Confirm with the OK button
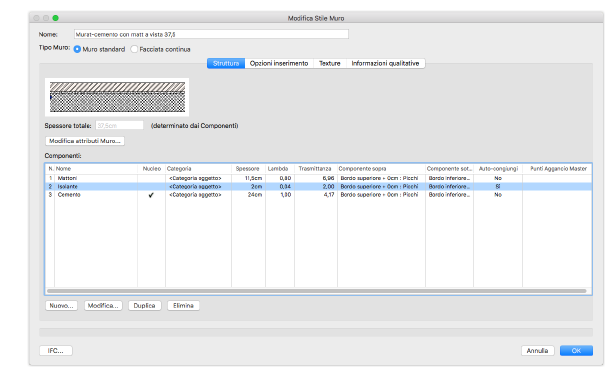The width and height of the screenshot is (615, 380). [x=576, y=351]
